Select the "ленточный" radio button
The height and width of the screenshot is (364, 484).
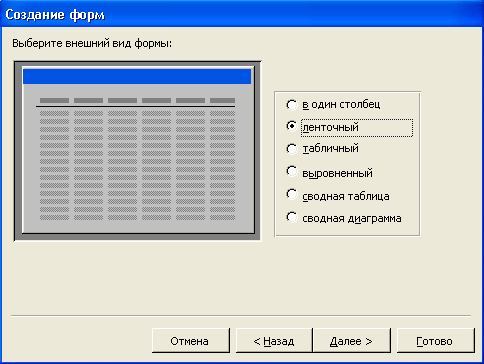292,126
